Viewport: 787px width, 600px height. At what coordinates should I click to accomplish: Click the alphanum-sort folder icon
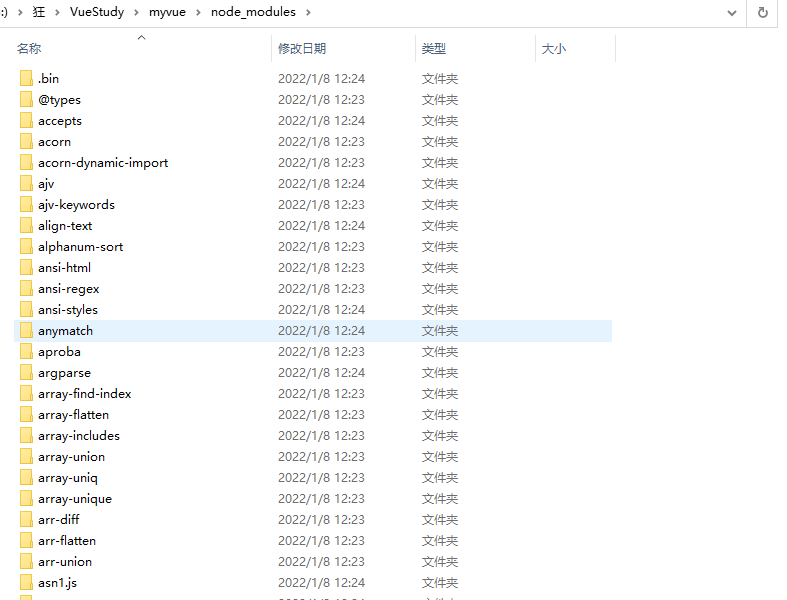27,247
